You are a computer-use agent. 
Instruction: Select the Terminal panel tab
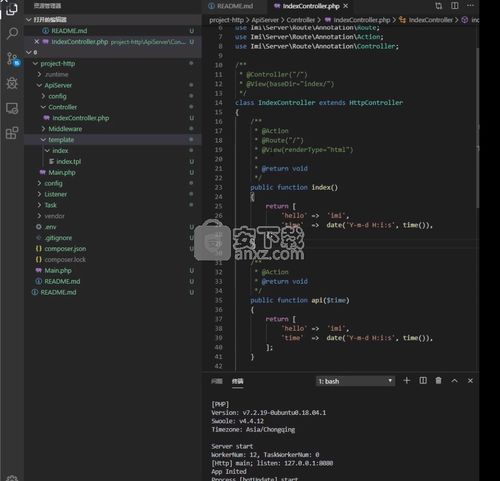[x=237, y=381]
